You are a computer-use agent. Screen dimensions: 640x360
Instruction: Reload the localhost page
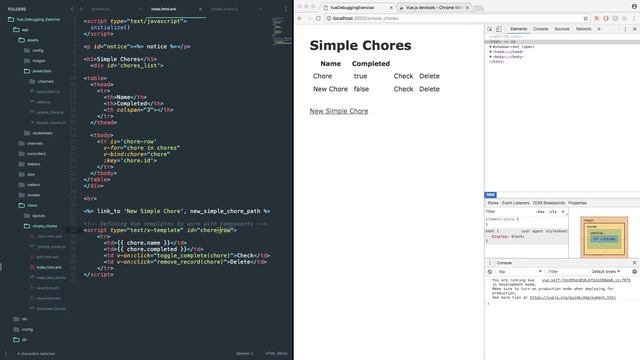click(x=318, y=18)
